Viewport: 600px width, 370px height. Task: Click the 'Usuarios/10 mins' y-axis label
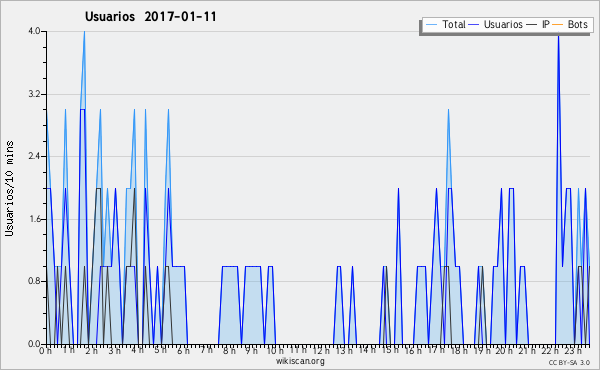pos(9,188)
